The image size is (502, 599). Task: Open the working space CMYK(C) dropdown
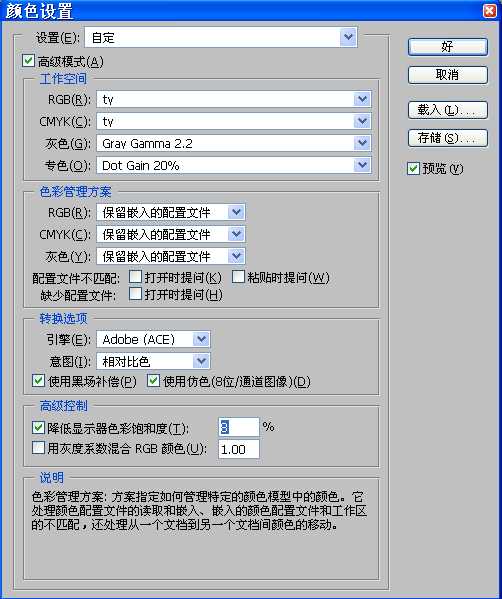tap(233, 121)
